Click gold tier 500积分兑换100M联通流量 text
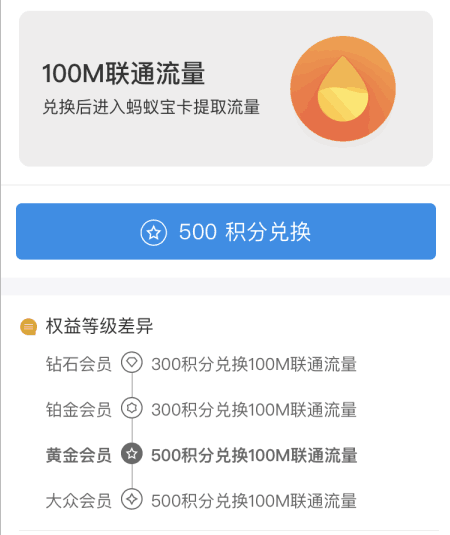The image size is (450, 535). 254,455
